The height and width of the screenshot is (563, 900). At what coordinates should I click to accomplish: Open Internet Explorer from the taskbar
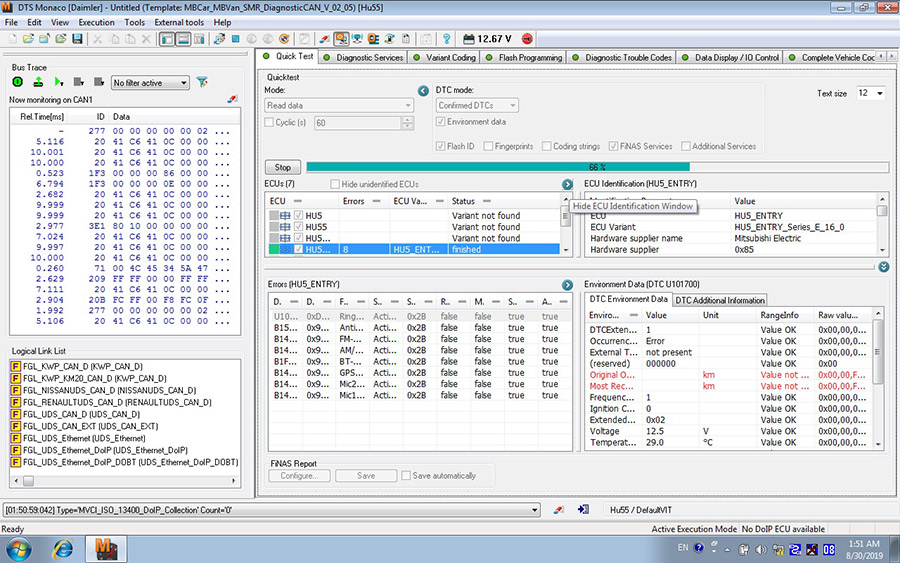click(x=63, y=548)
